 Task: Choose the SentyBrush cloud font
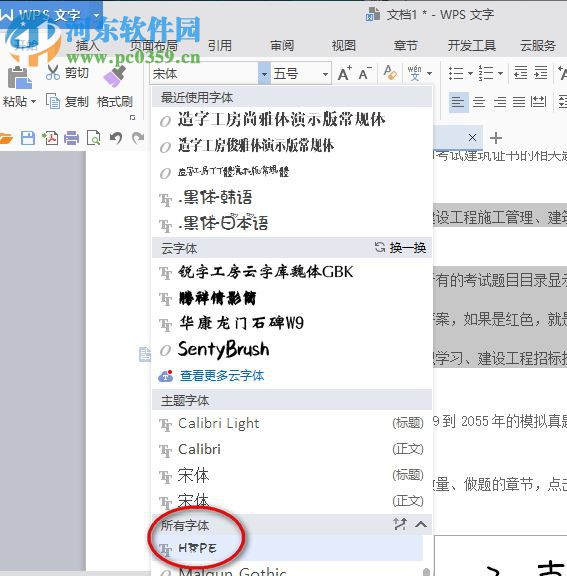coord(223,349)
